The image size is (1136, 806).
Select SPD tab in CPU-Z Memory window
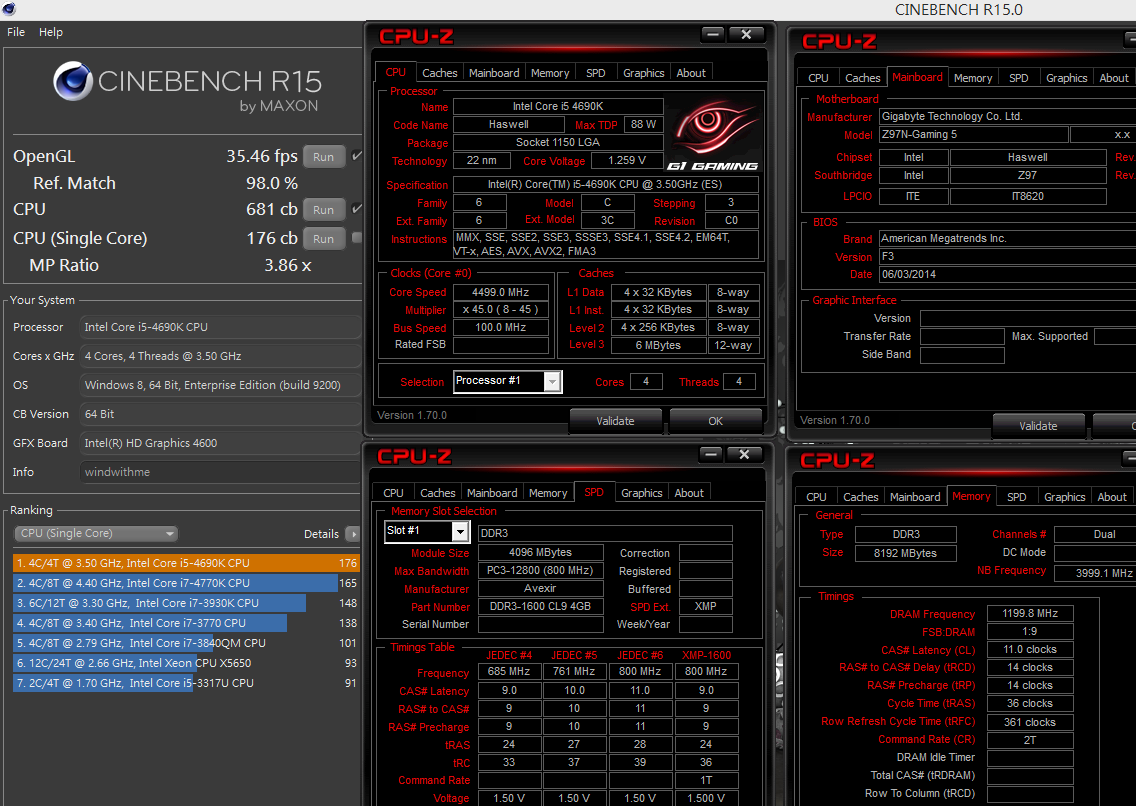[x=1016, y=497]
